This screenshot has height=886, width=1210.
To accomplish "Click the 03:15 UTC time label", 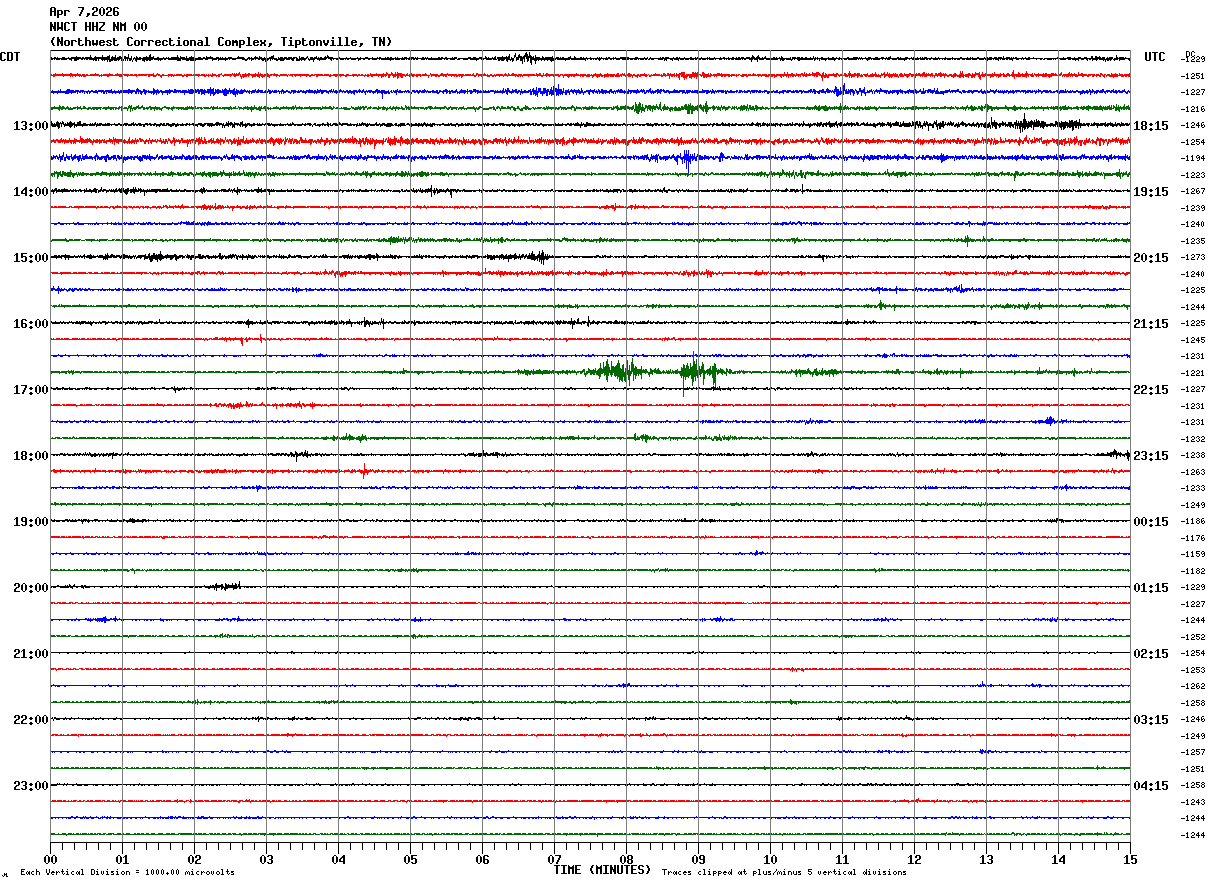I will click(x=1151, y=720).
